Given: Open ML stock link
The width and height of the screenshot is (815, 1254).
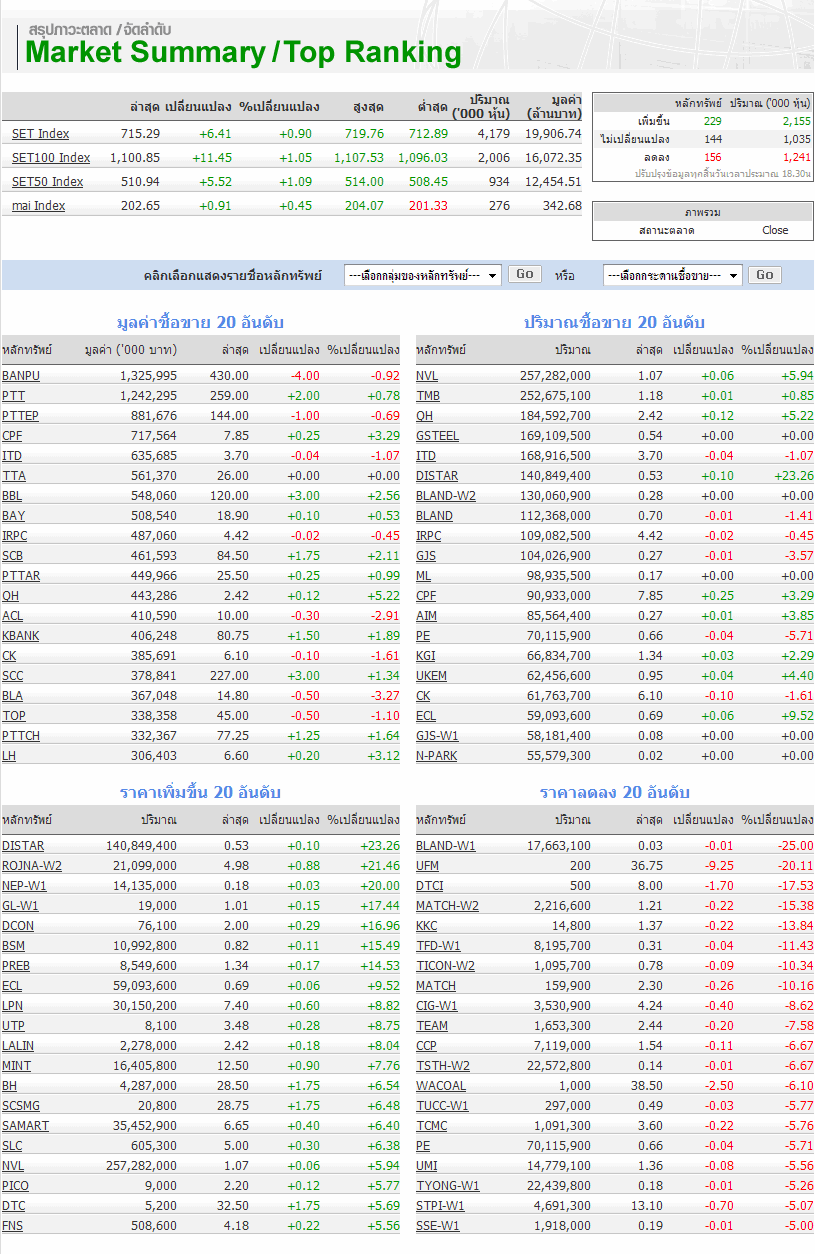Looking at the screenshot, I should (x=424, y=576).
